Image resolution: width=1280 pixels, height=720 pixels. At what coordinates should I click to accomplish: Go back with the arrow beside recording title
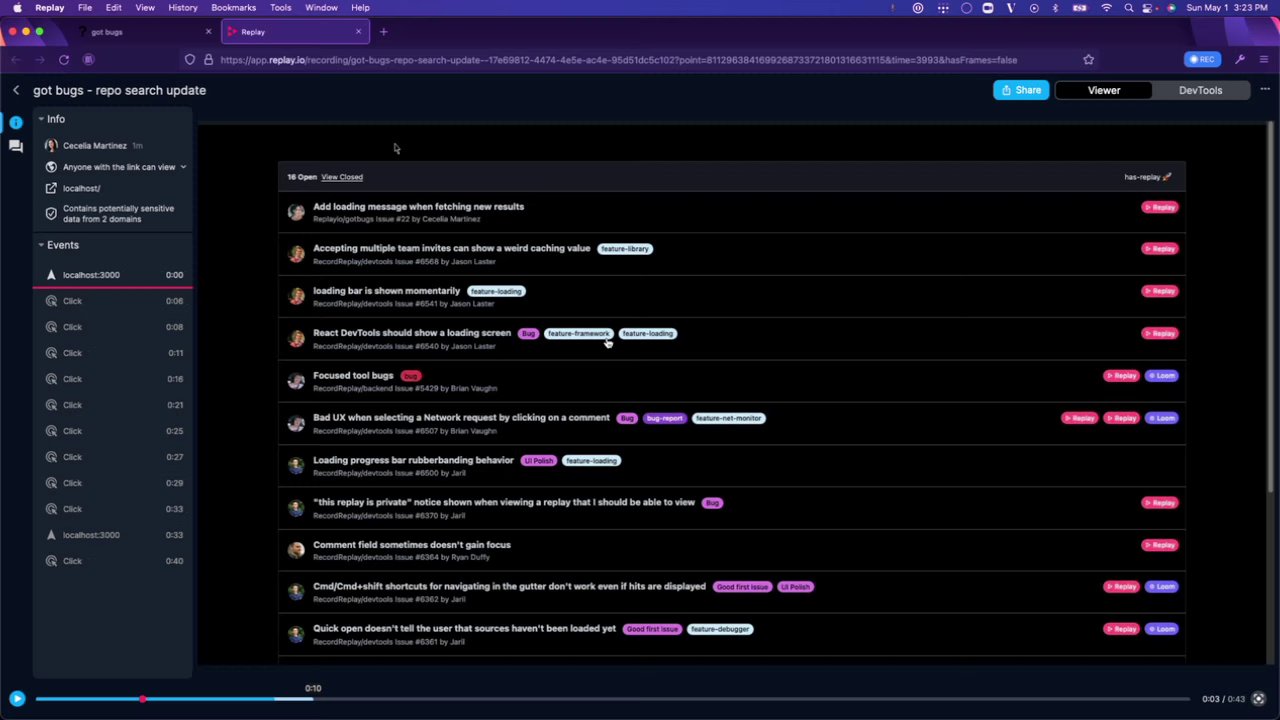(x=16, y=90)
